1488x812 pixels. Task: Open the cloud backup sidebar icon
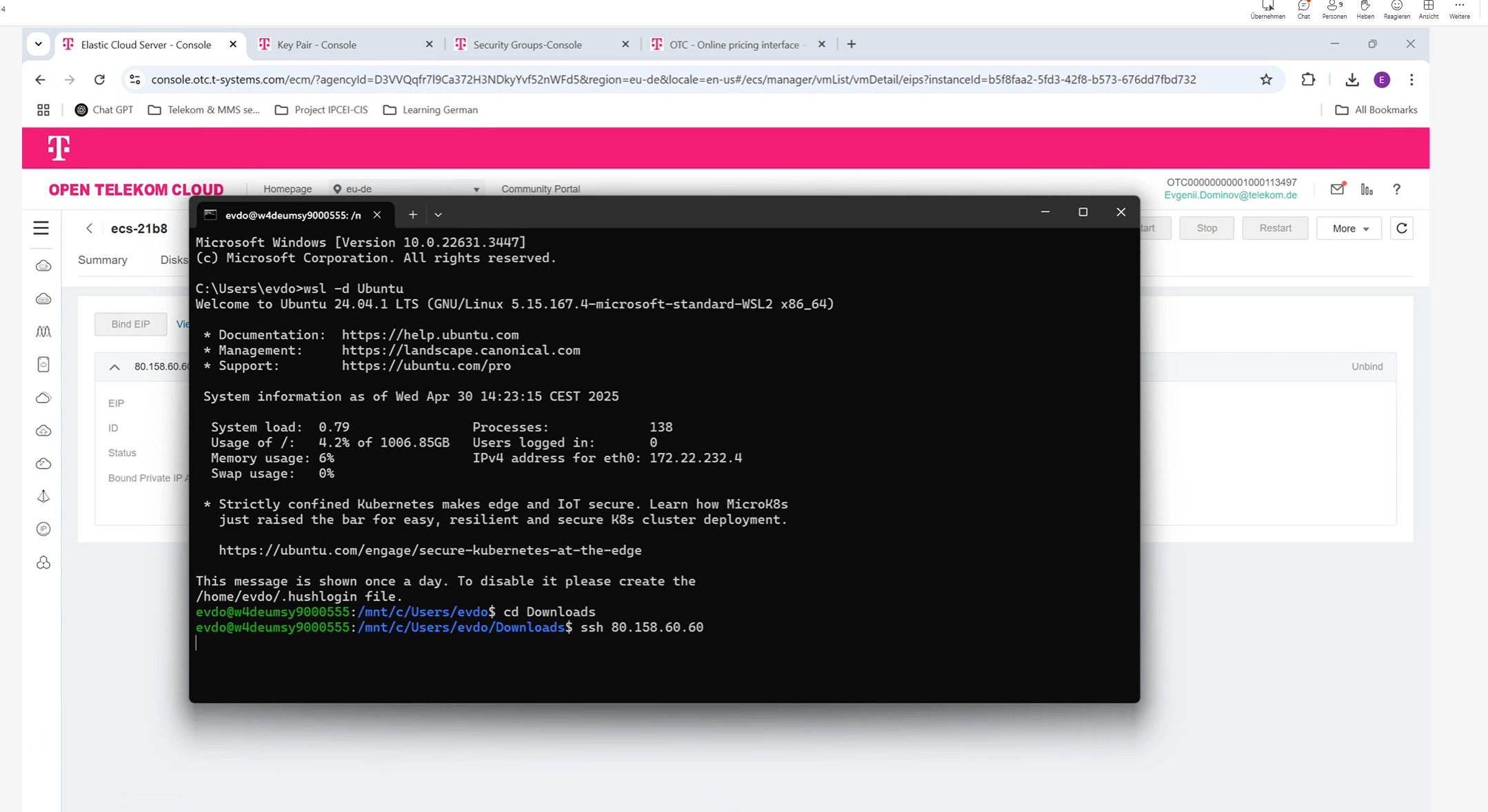(x=43, y=398)
